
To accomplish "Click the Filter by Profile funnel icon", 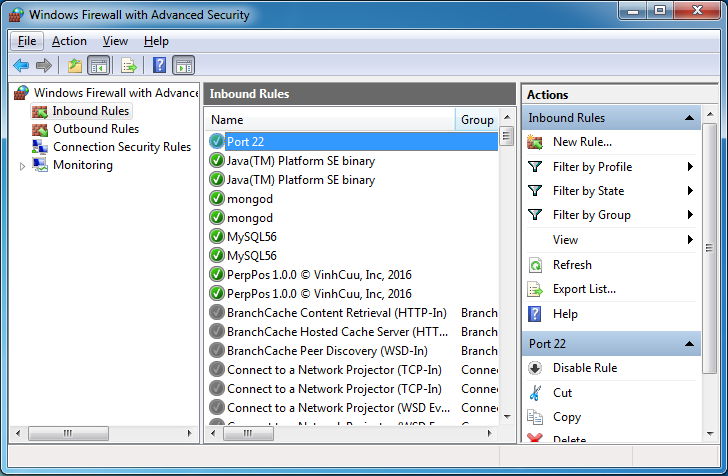I will [535, 166].
